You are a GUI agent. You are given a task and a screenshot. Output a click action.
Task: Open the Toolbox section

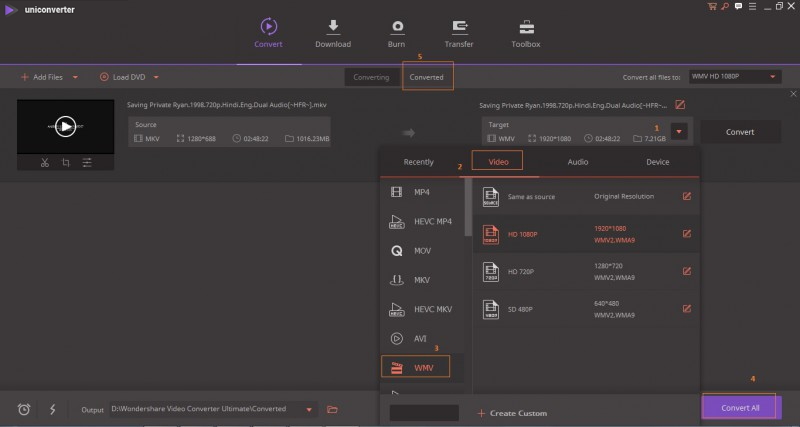[x=526, y=33]
